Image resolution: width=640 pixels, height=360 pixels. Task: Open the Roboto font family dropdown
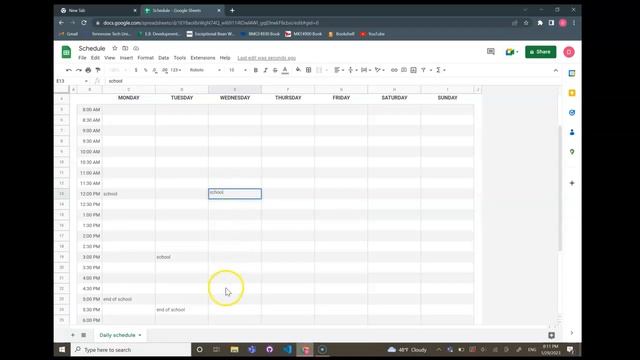[205, 70]
